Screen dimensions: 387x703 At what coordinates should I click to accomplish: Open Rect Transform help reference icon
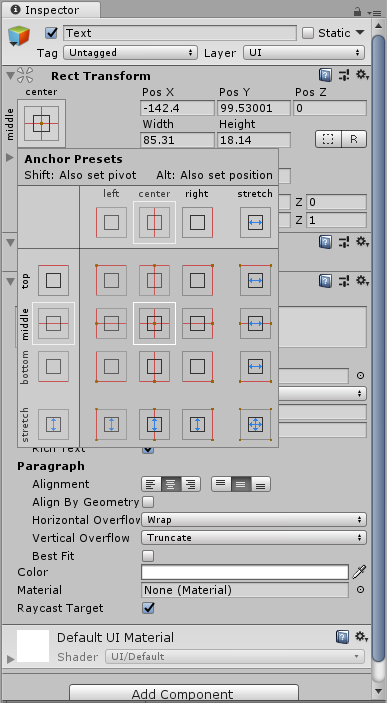coord(326,75)
